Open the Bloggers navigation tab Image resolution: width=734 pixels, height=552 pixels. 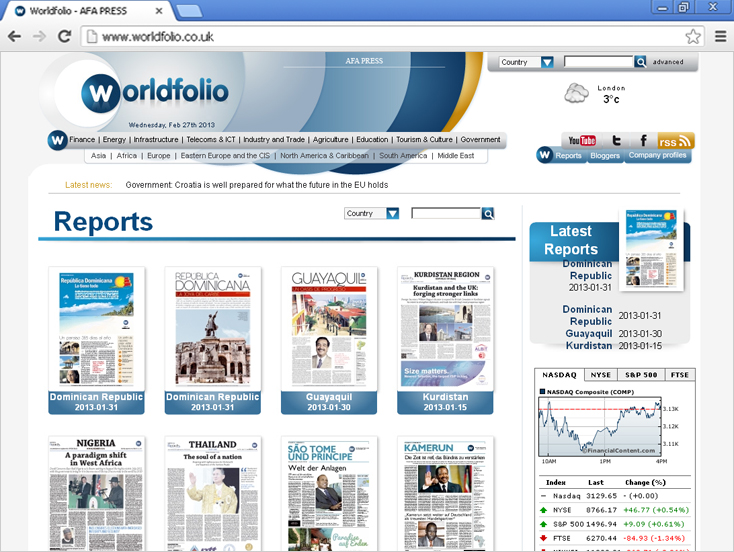(605, 155)
